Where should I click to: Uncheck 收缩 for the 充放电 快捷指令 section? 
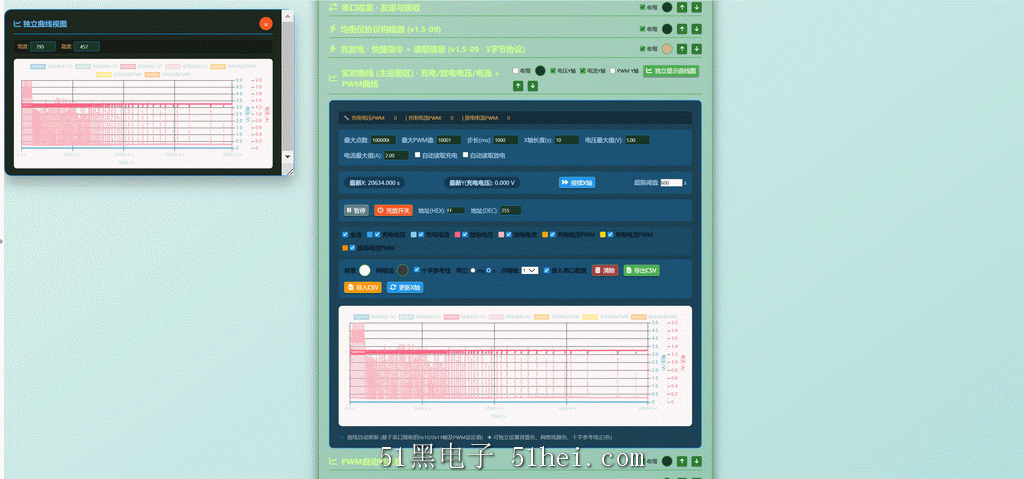[x=643, y=48]
